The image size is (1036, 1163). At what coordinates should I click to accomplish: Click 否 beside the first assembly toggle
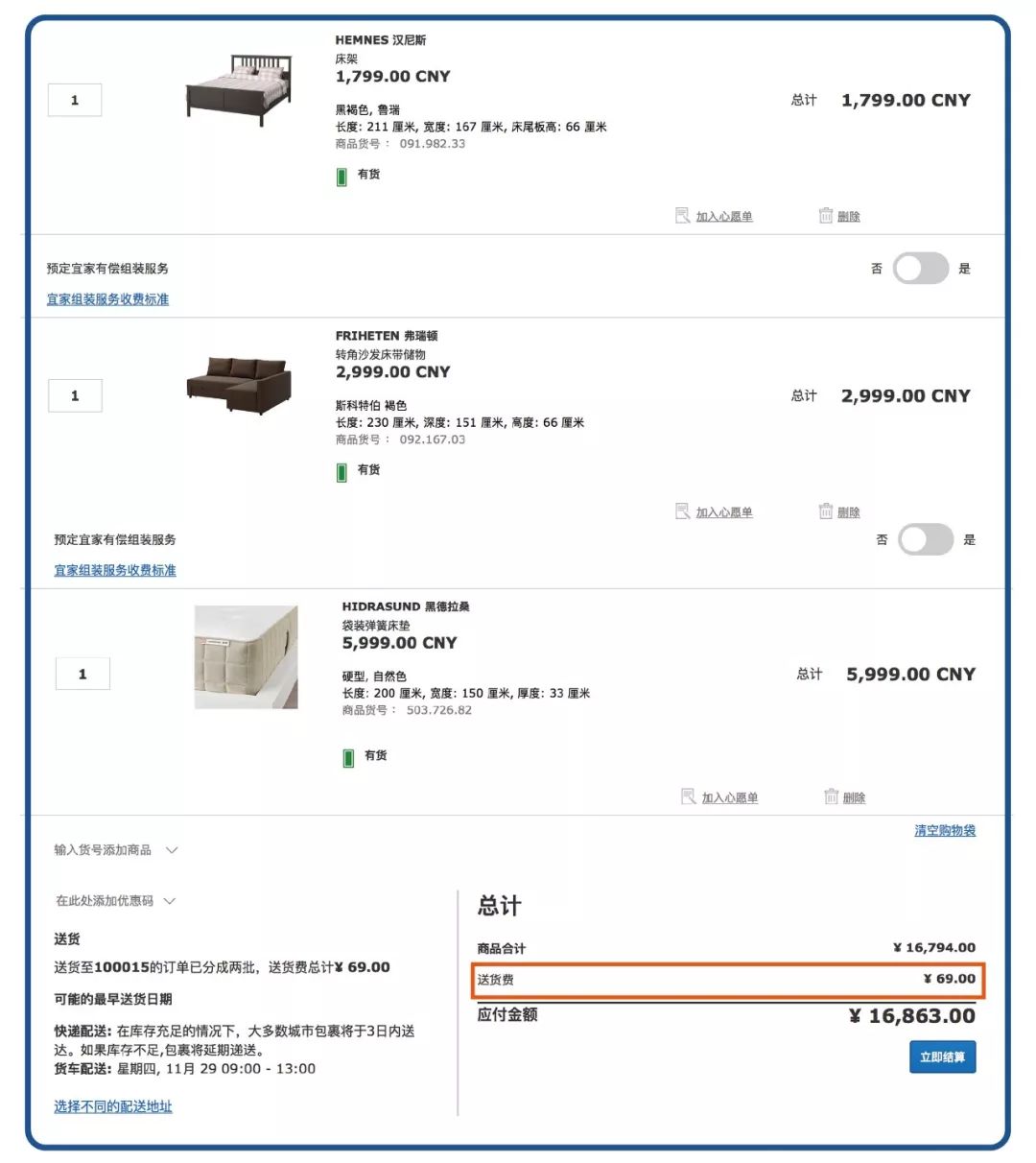pyautogui.click(x=875, y=269)
